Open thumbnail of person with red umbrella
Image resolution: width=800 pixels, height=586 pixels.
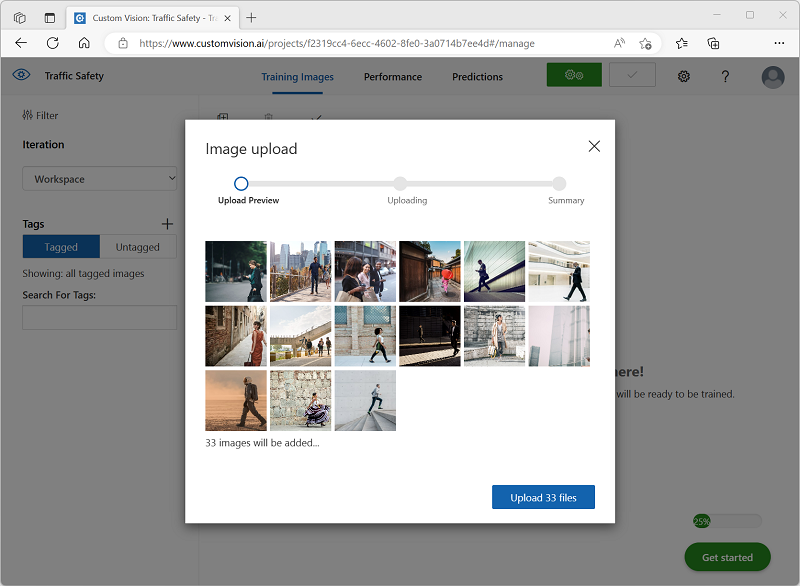[430, 271]
